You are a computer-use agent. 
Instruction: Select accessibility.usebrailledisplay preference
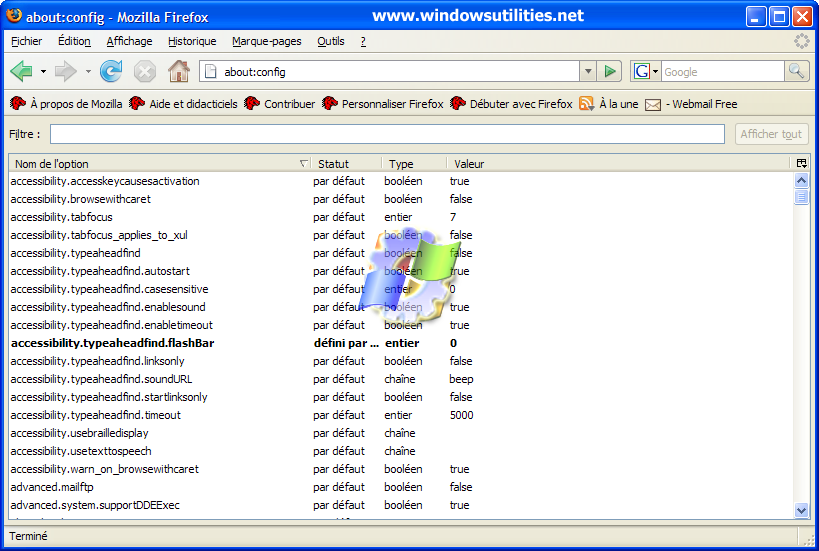click(401, 433)
